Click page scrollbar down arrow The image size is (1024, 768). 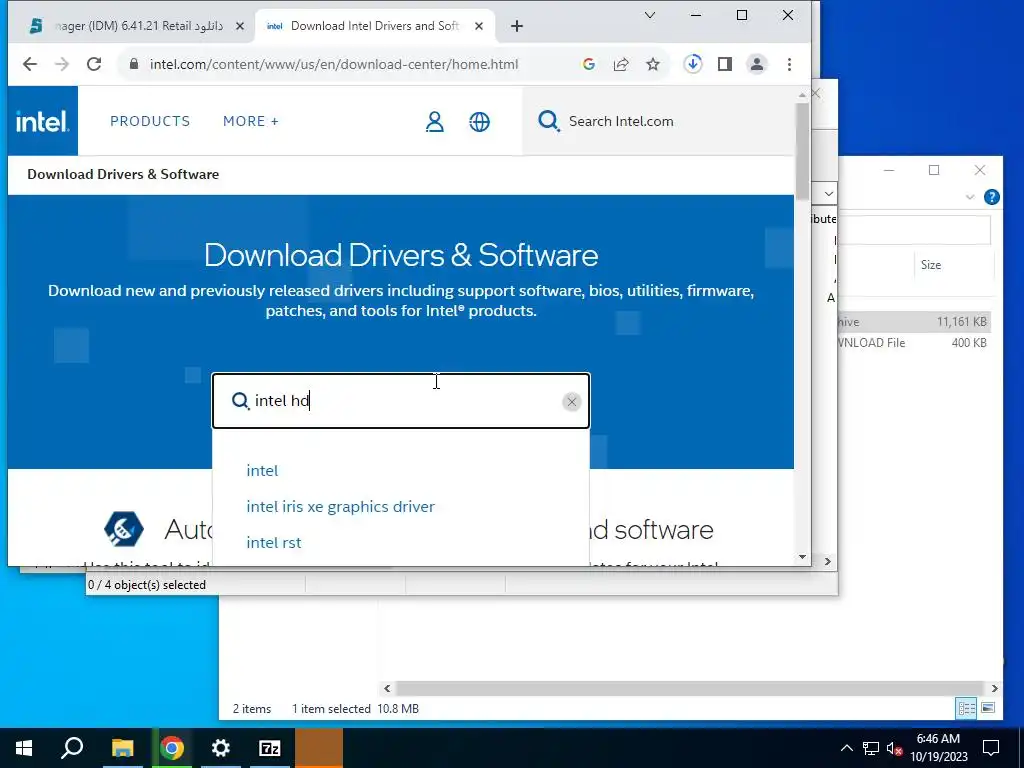802,557
